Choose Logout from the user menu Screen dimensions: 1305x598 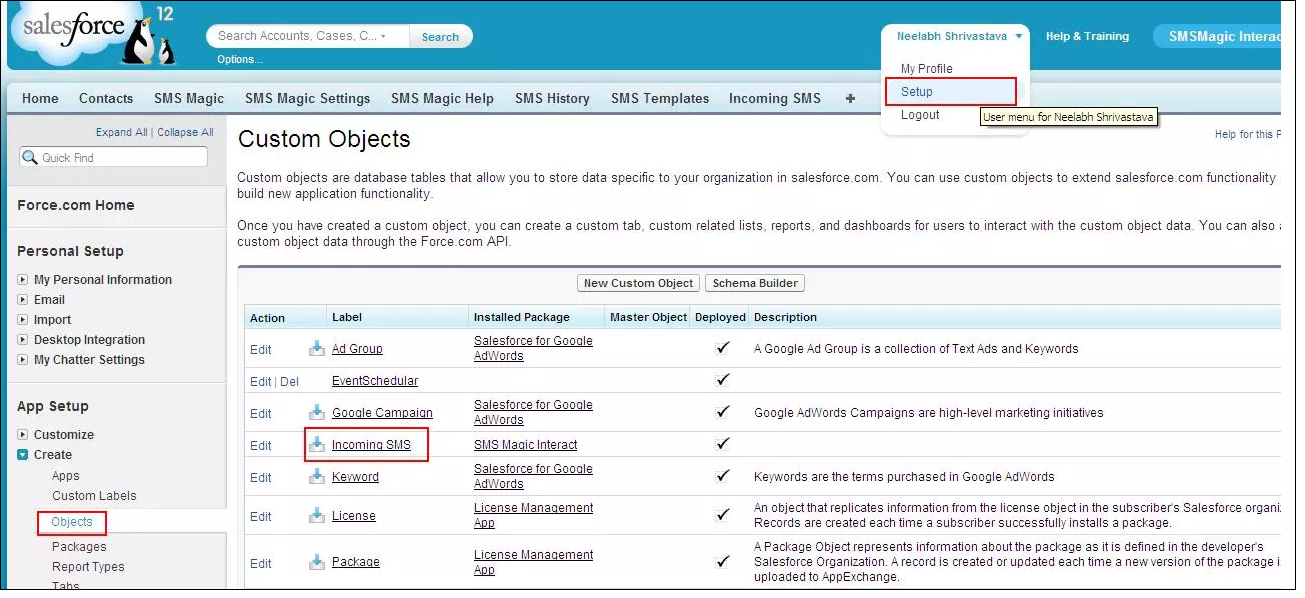coord(920,115)
